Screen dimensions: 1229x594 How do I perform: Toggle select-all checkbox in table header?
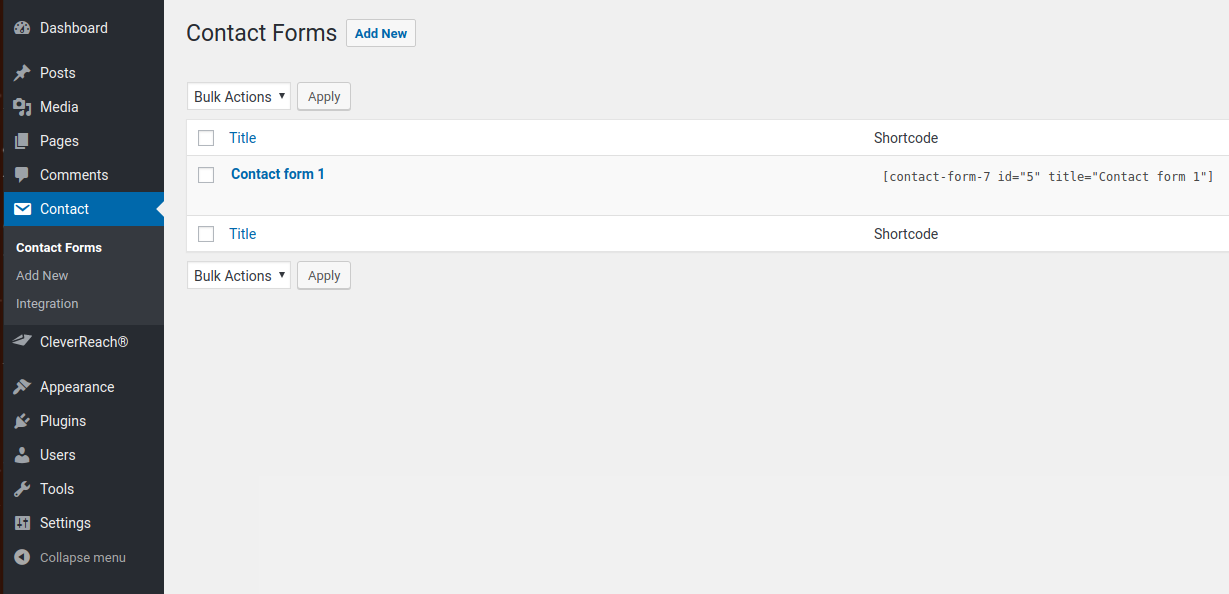pos(206,138)
